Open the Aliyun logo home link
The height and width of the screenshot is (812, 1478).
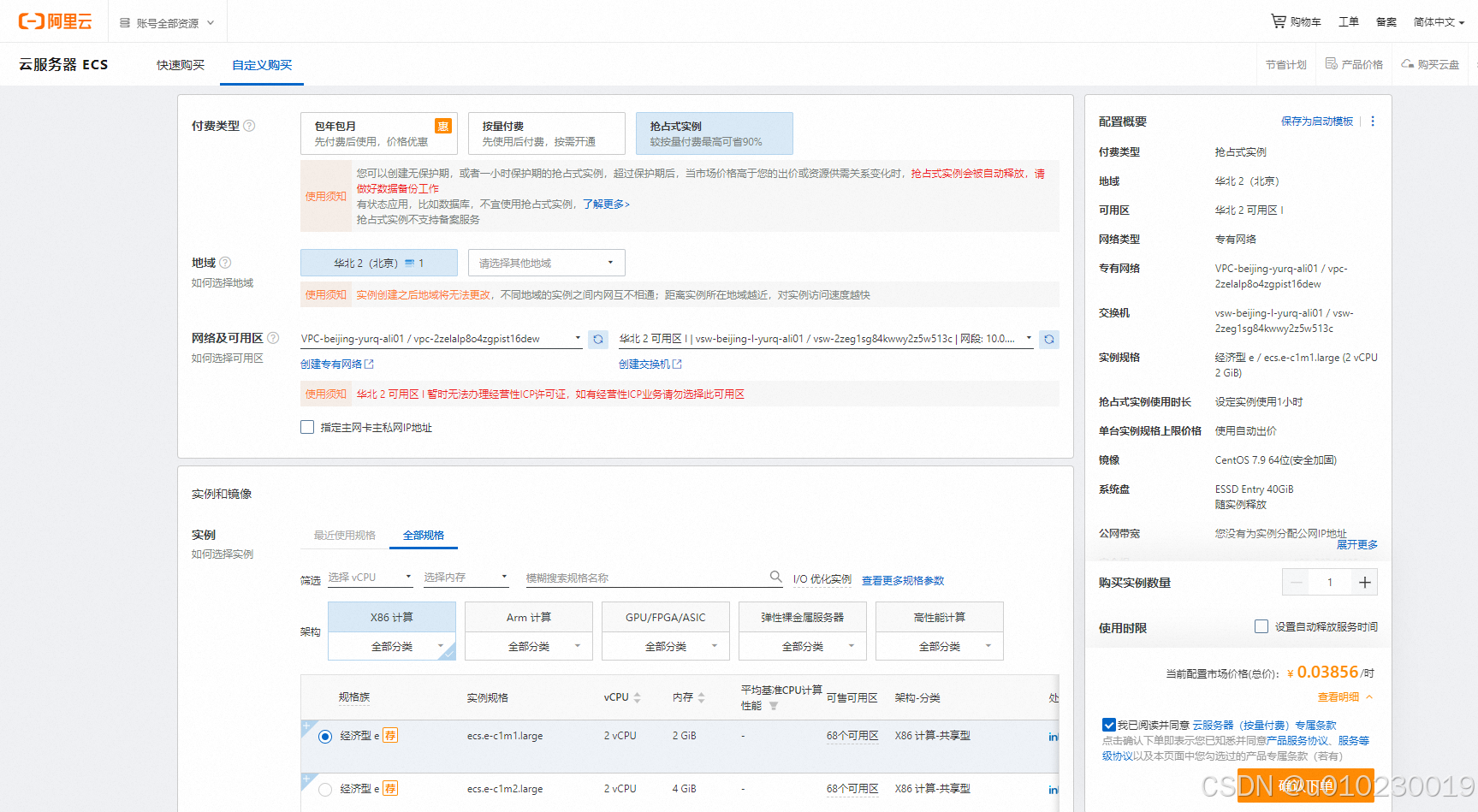(x=55, y=21)
